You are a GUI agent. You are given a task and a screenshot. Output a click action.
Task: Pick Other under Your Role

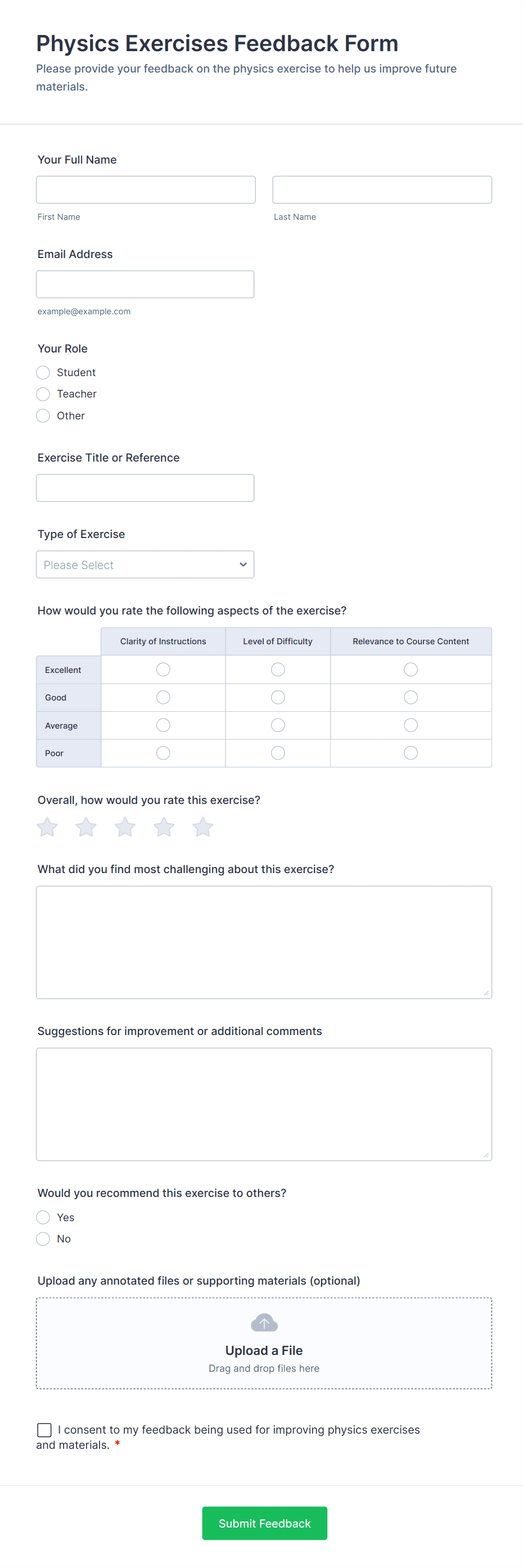coord(43,415)
